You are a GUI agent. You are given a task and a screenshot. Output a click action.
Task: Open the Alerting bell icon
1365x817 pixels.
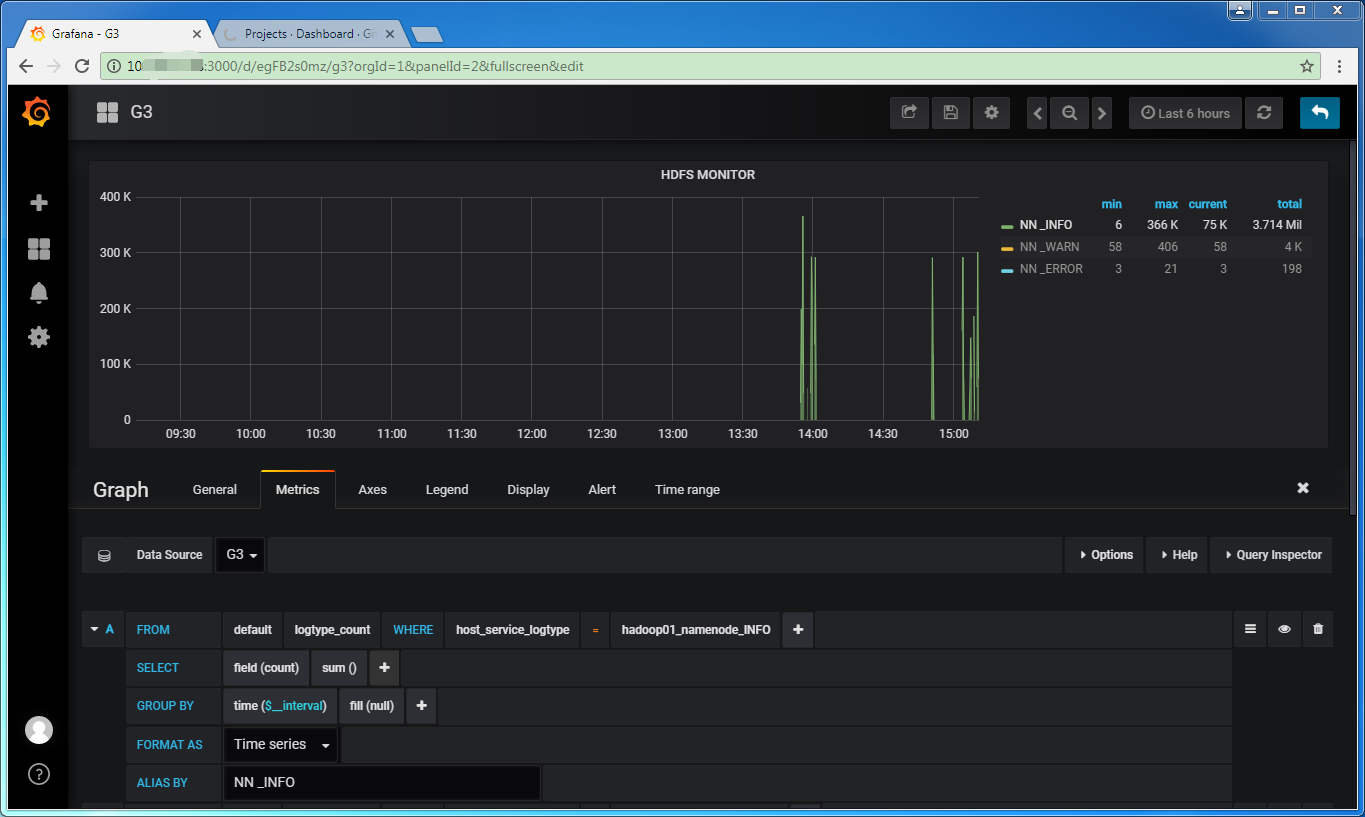pos(39,293)
